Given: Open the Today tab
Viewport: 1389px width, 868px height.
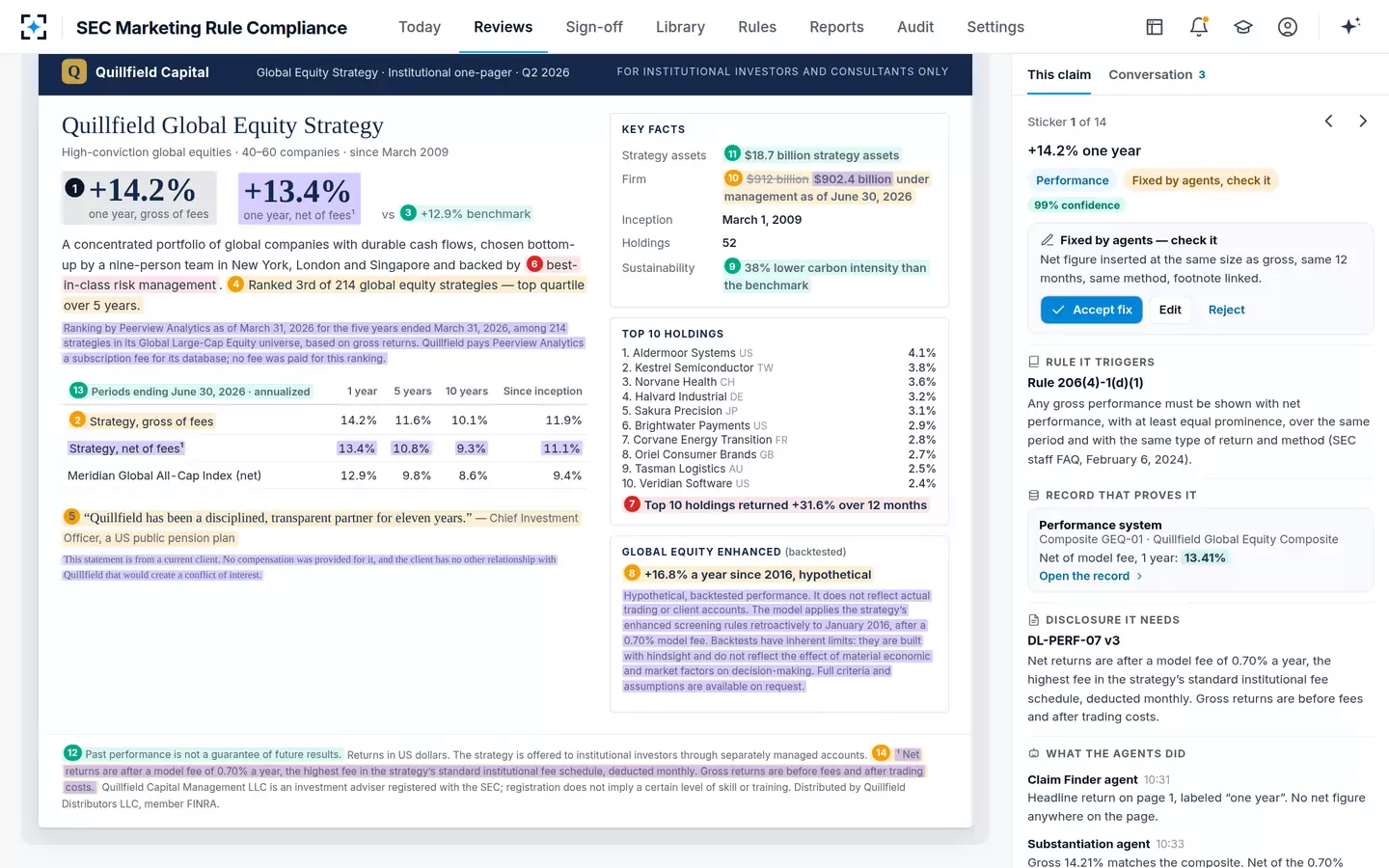Looking at the screenshot, I should (420, 27).
